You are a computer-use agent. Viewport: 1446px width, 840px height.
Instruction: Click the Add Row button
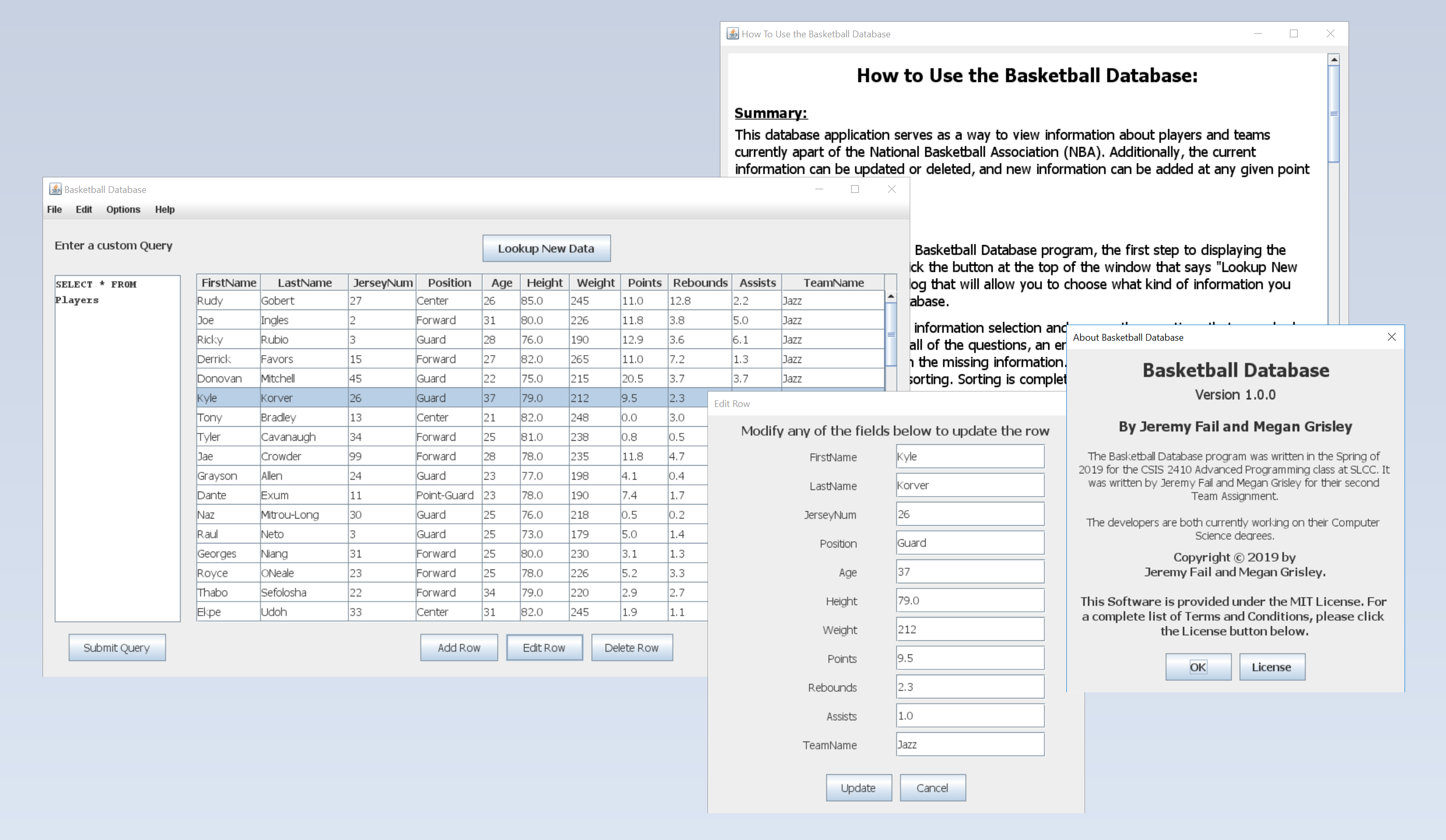click(x=459, y=647)
